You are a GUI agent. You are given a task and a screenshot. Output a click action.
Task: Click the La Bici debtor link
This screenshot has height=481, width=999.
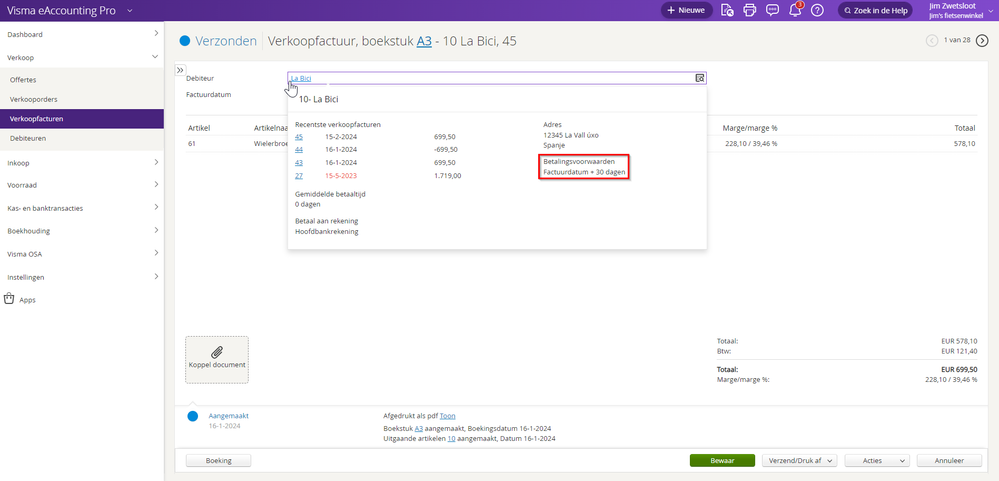301,78
